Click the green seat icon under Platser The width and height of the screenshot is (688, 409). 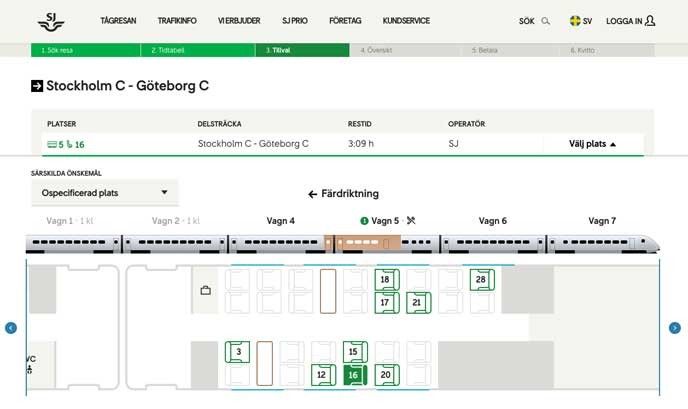coord(52,144)
